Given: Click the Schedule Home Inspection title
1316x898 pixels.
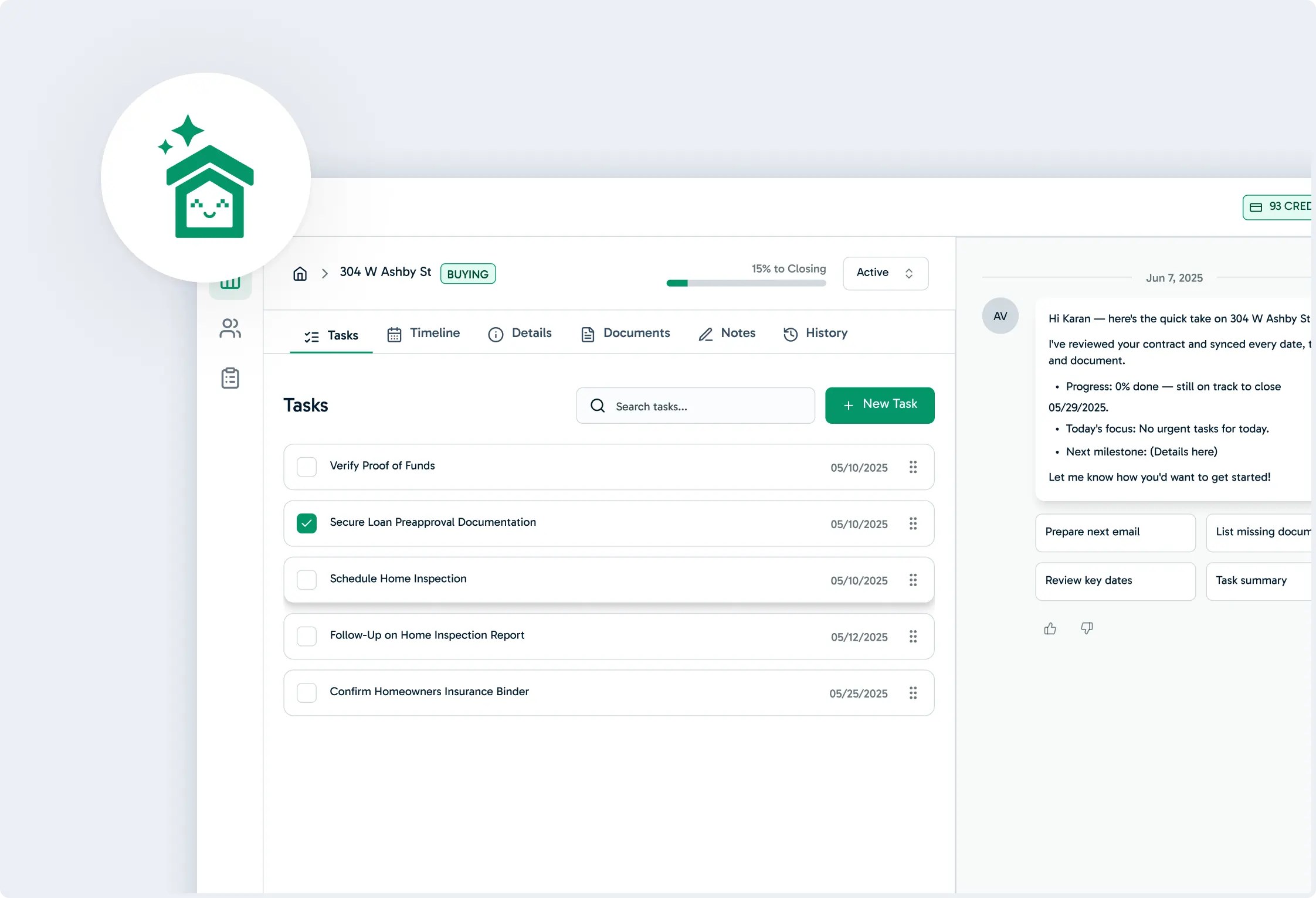Looking at the screenshot, I should [398, 579].
